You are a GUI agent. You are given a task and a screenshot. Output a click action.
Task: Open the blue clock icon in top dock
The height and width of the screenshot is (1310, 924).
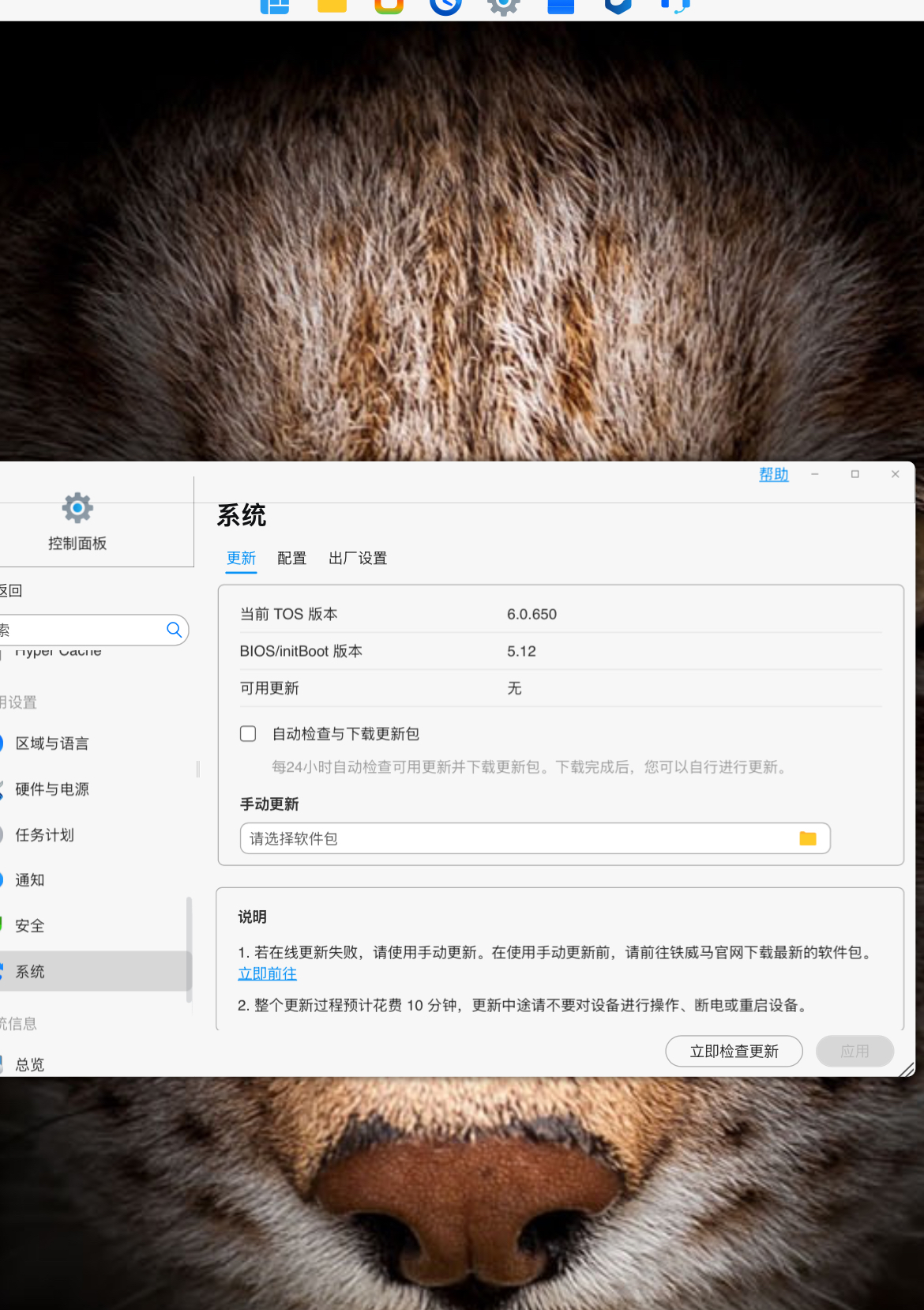pos(445,6)
